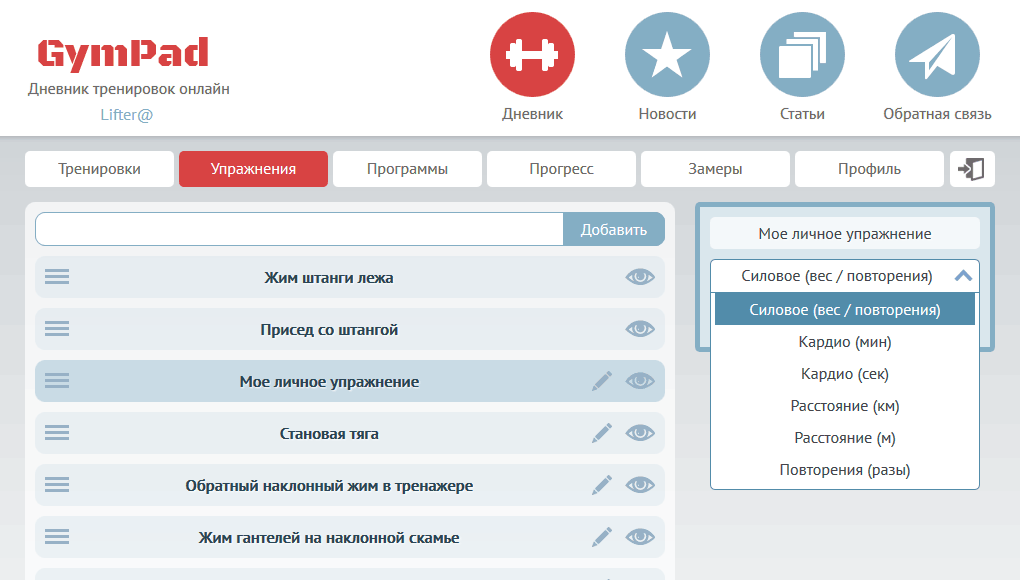Open the Дневник dumbbell icon

pos(532,54)
